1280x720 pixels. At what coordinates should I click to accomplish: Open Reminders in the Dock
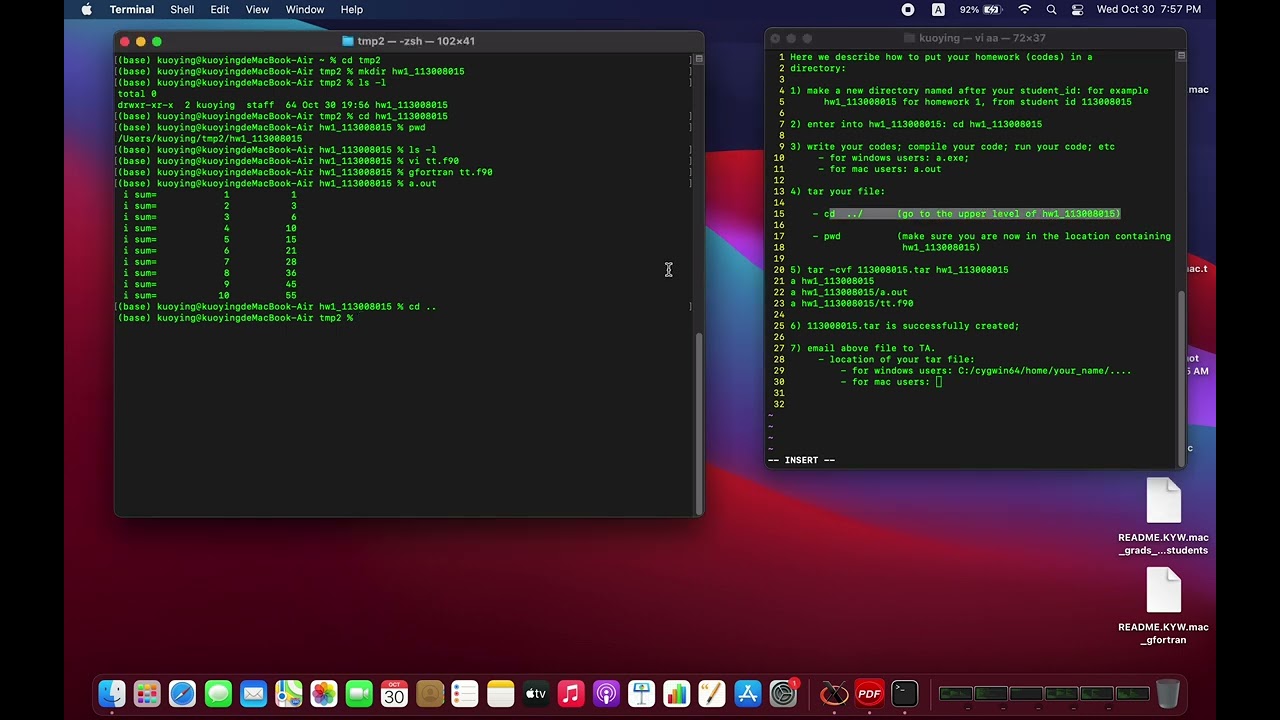coord(465,693)
